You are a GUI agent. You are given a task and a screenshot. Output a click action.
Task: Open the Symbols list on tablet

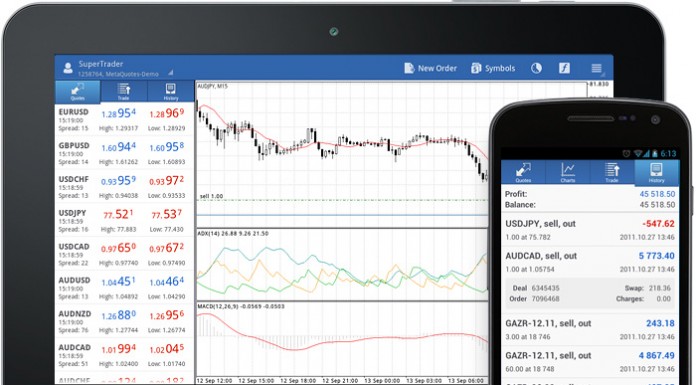pyautogui.click(x=493, y=68)
